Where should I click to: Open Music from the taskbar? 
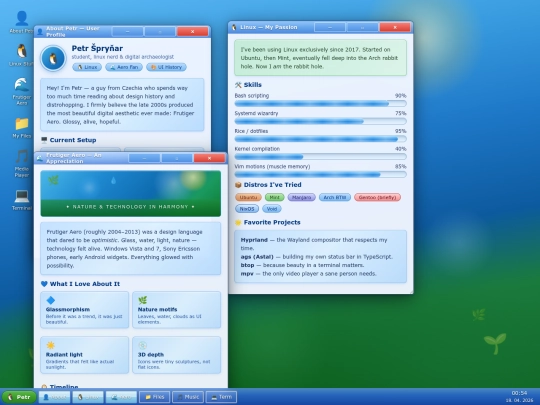click(x=188, y=397)
